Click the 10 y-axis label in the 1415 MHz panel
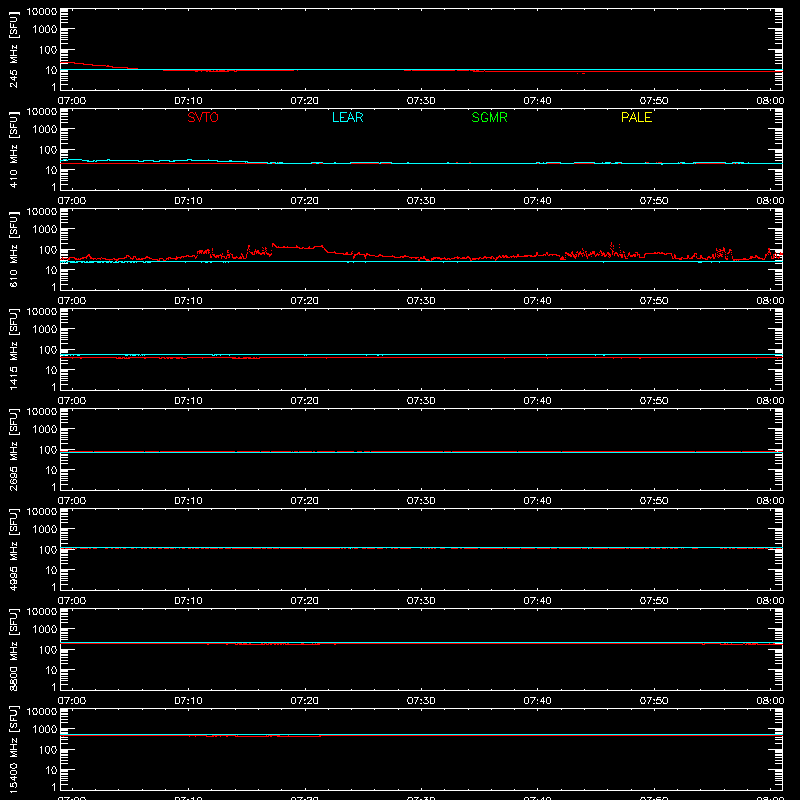The width and height of the screenshot is (800, 800). 51,370
